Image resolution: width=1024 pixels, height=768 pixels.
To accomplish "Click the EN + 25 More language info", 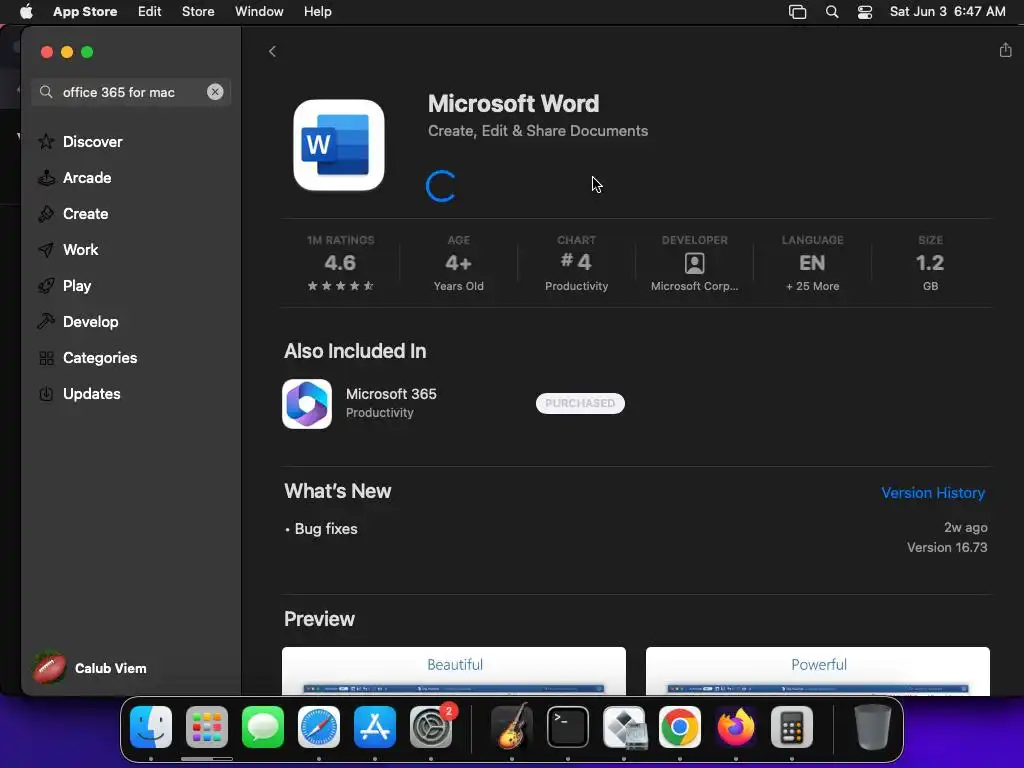I will (x=812, y=263).
